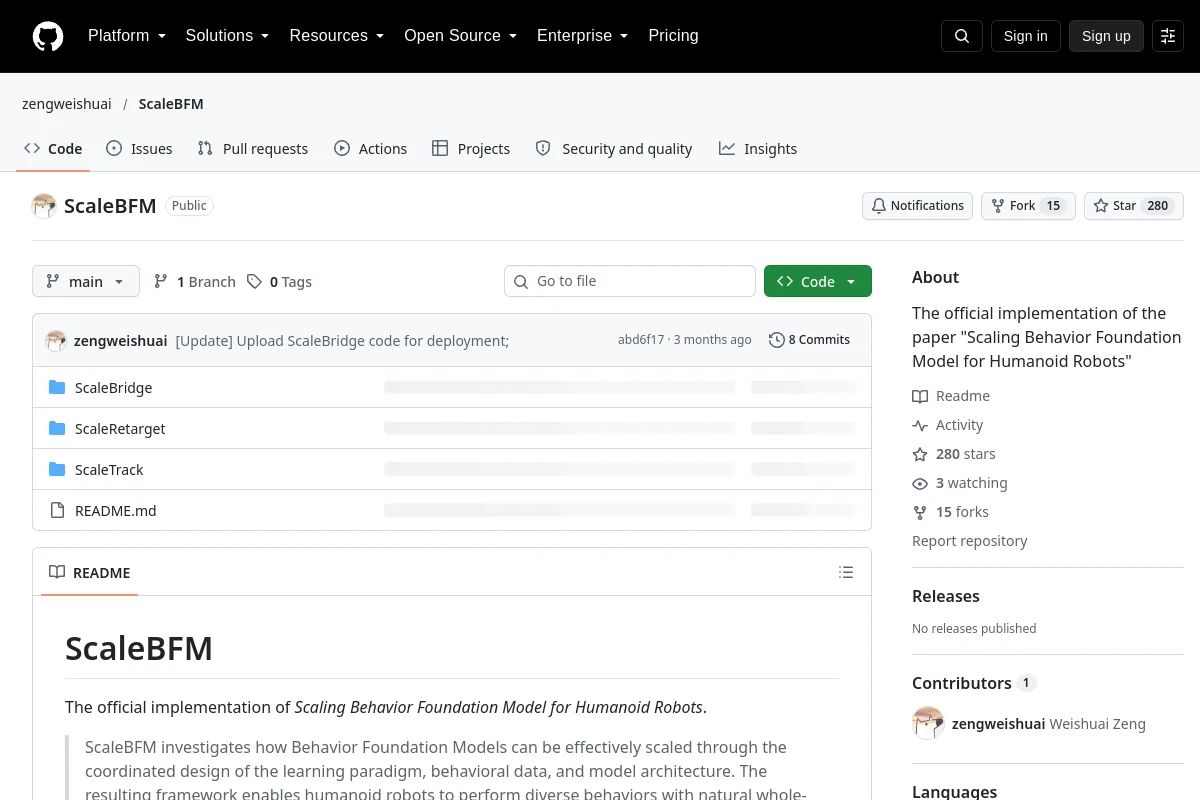Click the eye icon beside 3 watching
1200x800 pixels.
(x=920, y=483)
